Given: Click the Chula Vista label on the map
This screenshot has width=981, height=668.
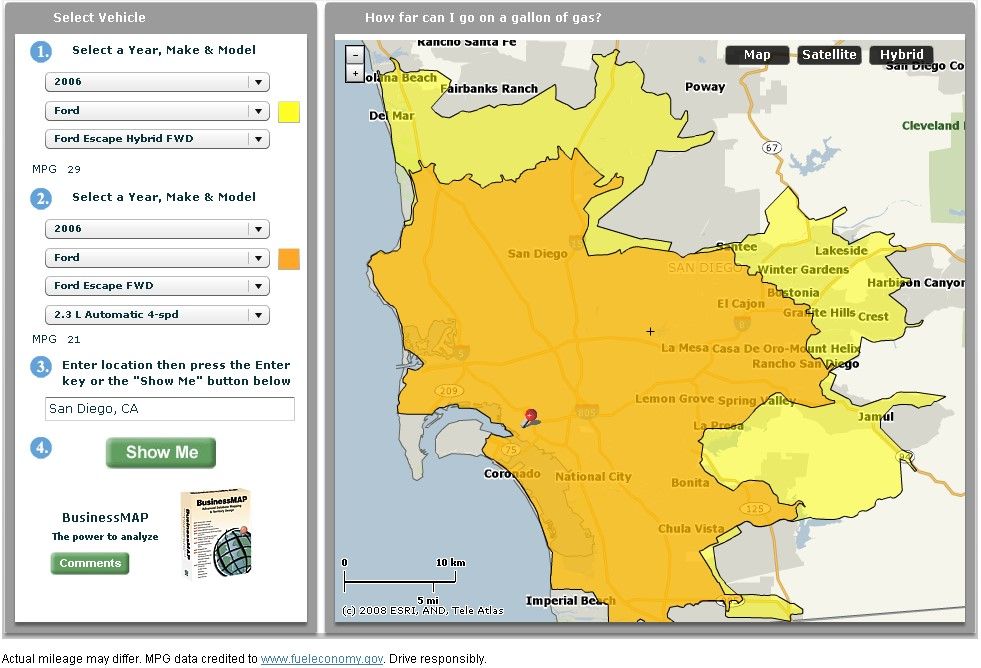Looking at the screenshot, I should coord(691,529).
